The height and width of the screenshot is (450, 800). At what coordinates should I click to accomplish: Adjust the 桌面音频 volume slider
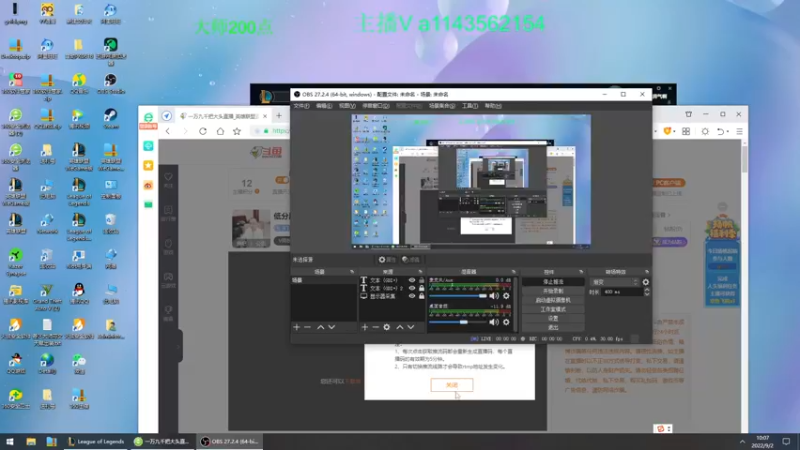[x=458, y=322]
